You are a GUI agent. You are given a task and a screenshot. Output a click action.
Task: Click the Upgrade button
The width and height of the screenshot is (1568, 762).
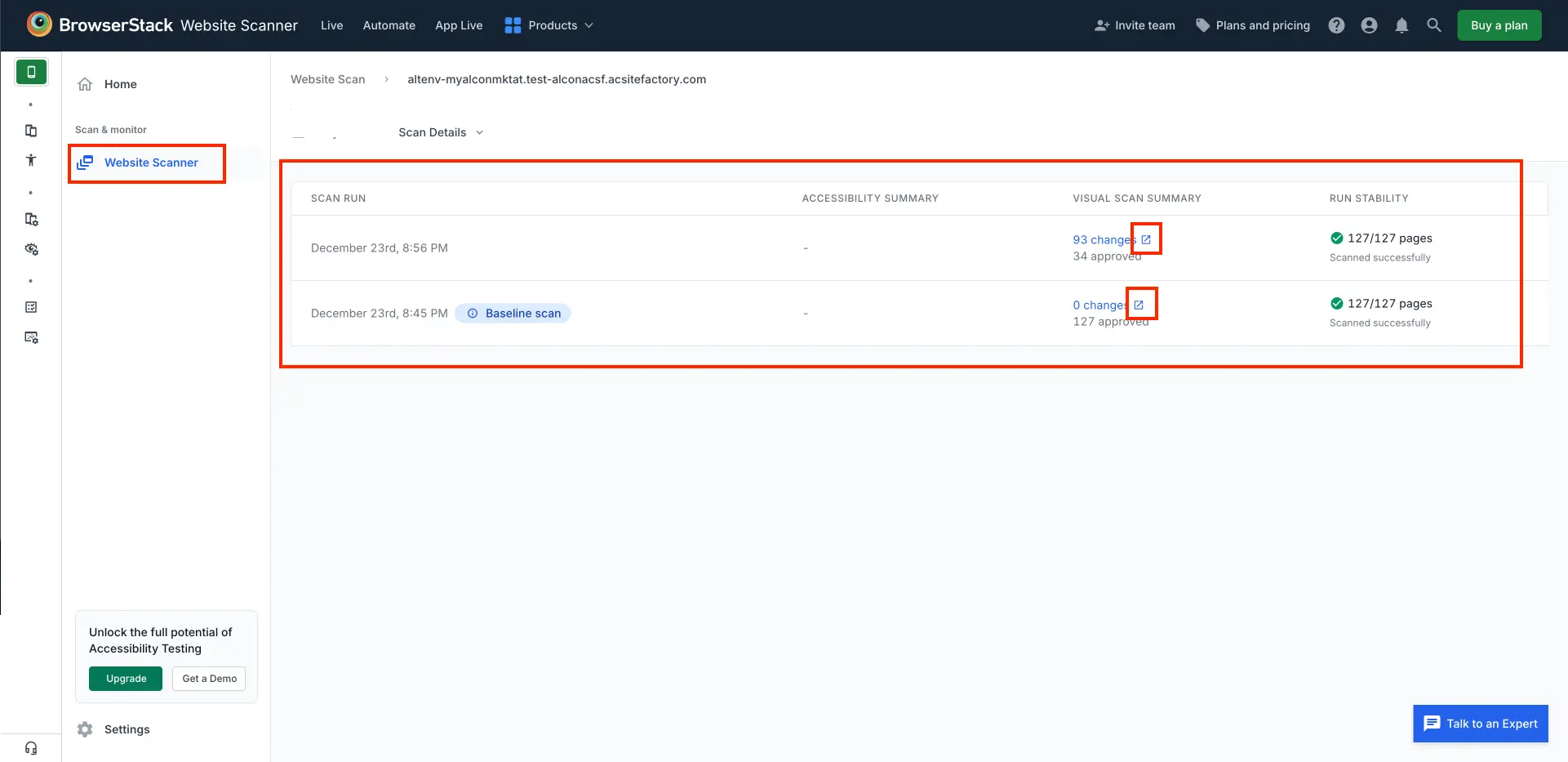click(x=126, y=679)
